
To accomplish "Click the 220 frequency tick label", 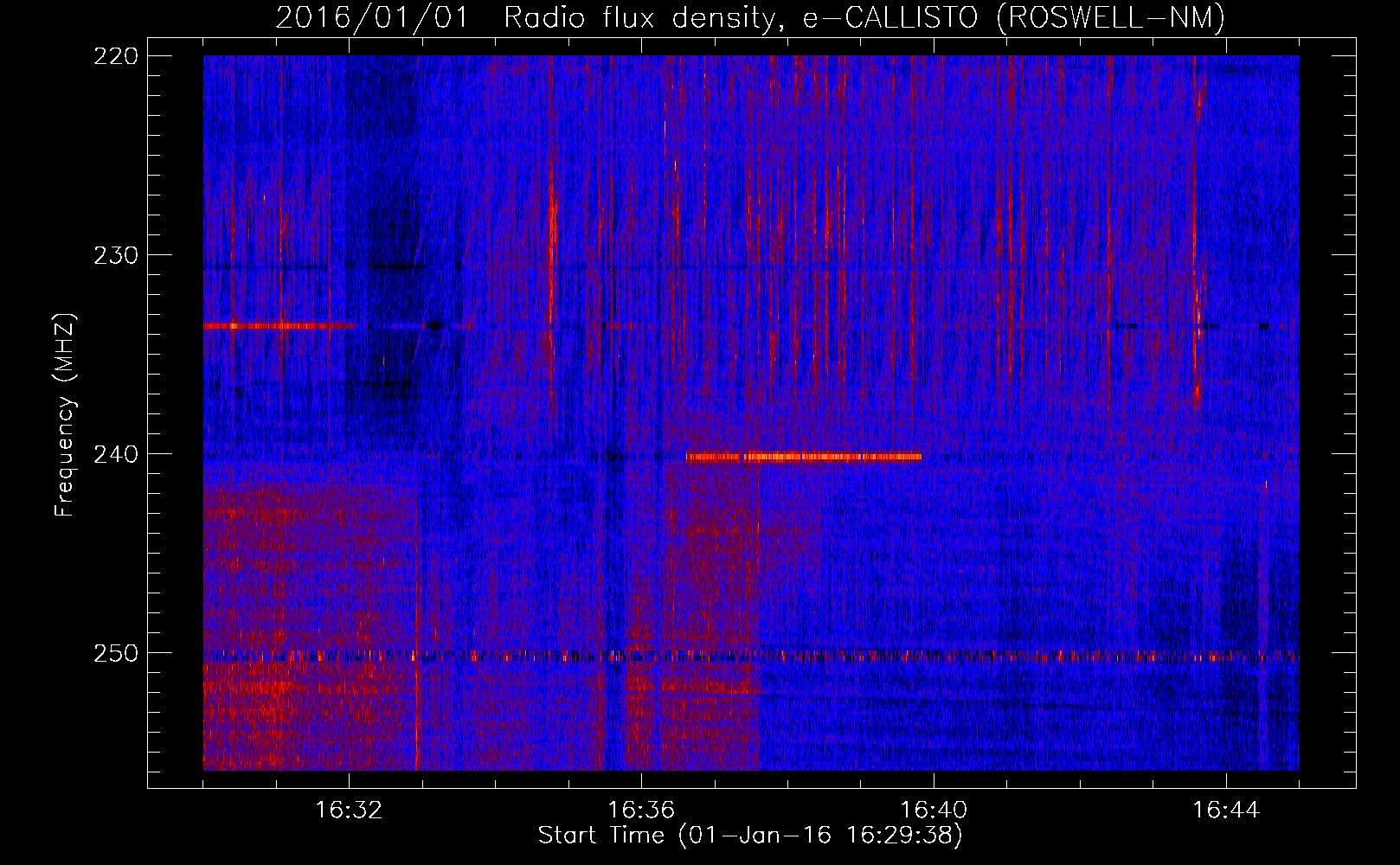I will (115, 55).
